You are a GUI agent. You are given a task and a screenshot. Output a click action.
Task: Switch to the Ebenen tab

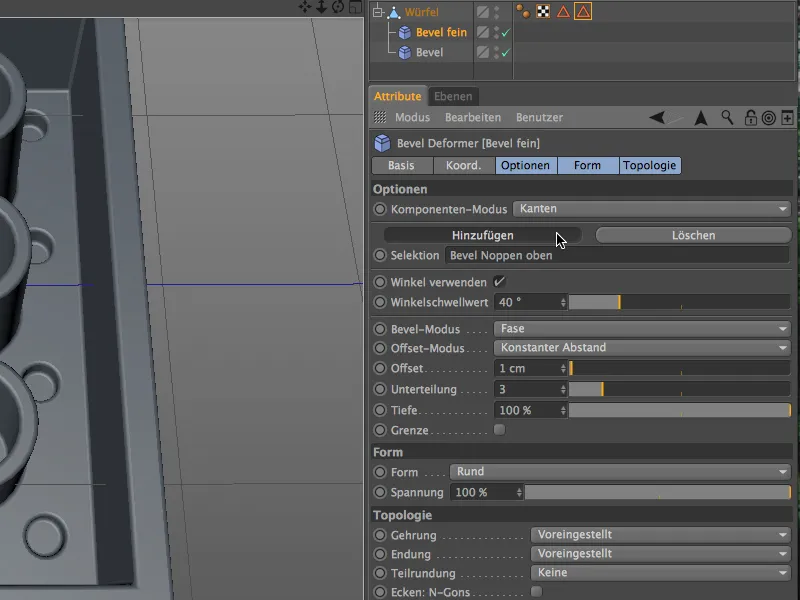(x=453, y=96)
